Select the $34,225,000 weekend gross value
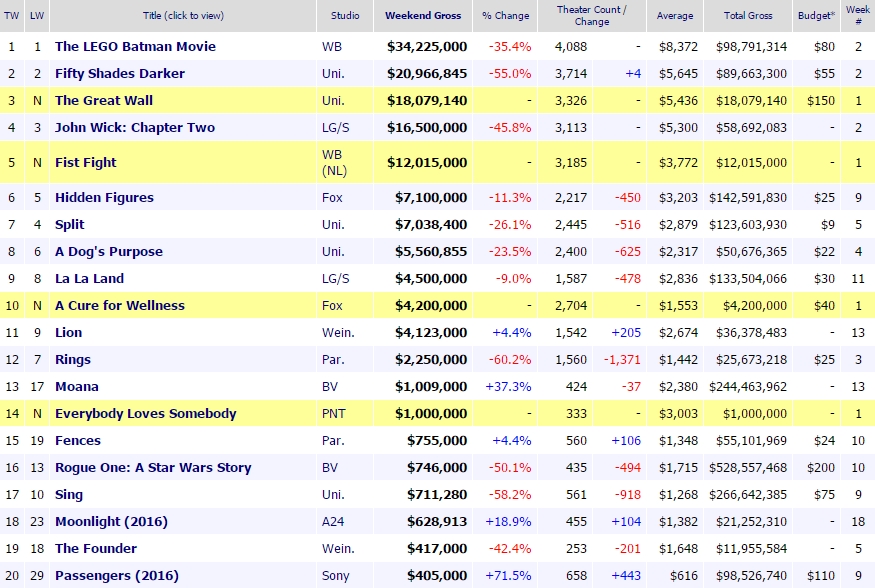Image resolution: width=875 pixels, height=588 pixels. (427, 46)
